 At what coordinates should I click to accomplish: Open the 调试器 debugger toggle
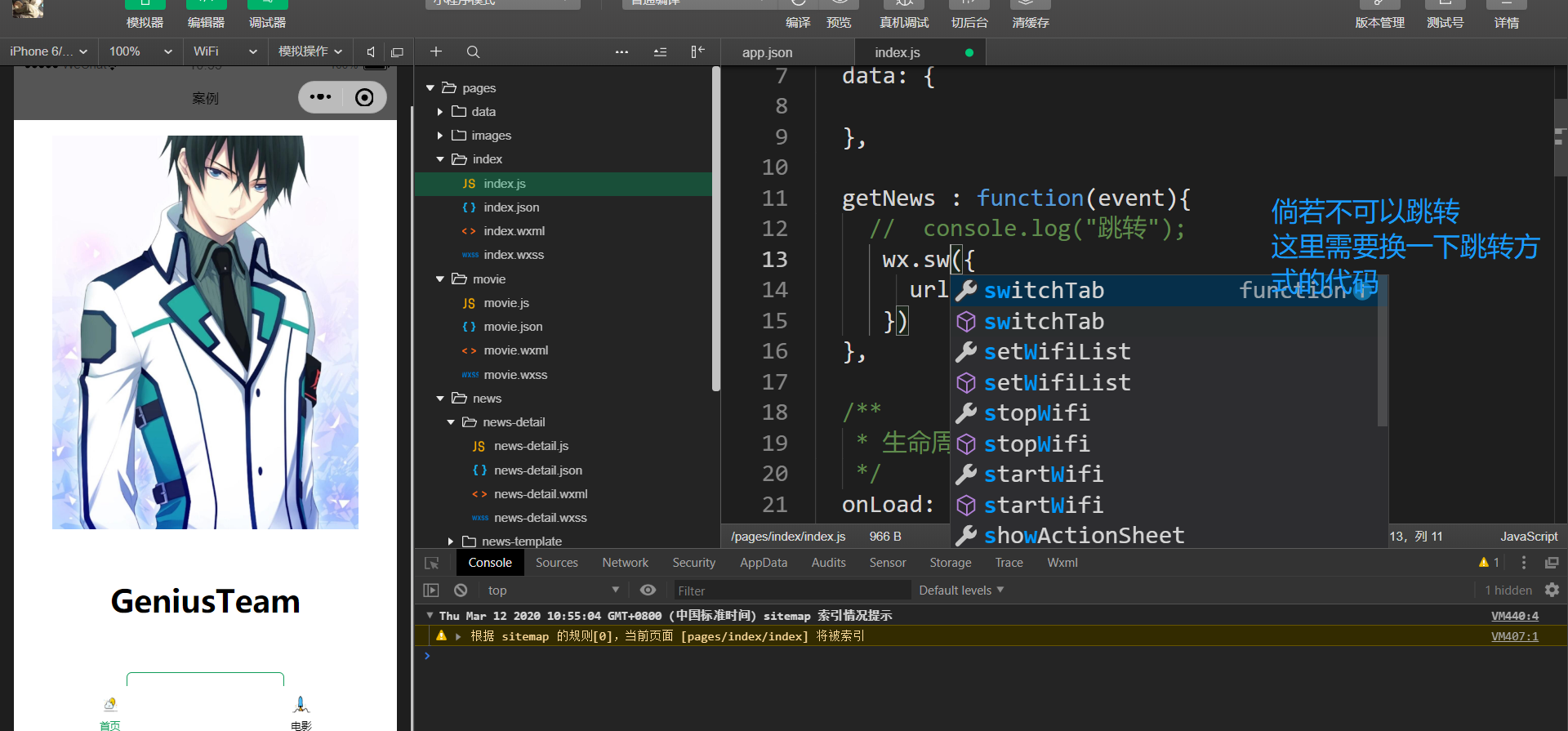(x=267, y=16)
